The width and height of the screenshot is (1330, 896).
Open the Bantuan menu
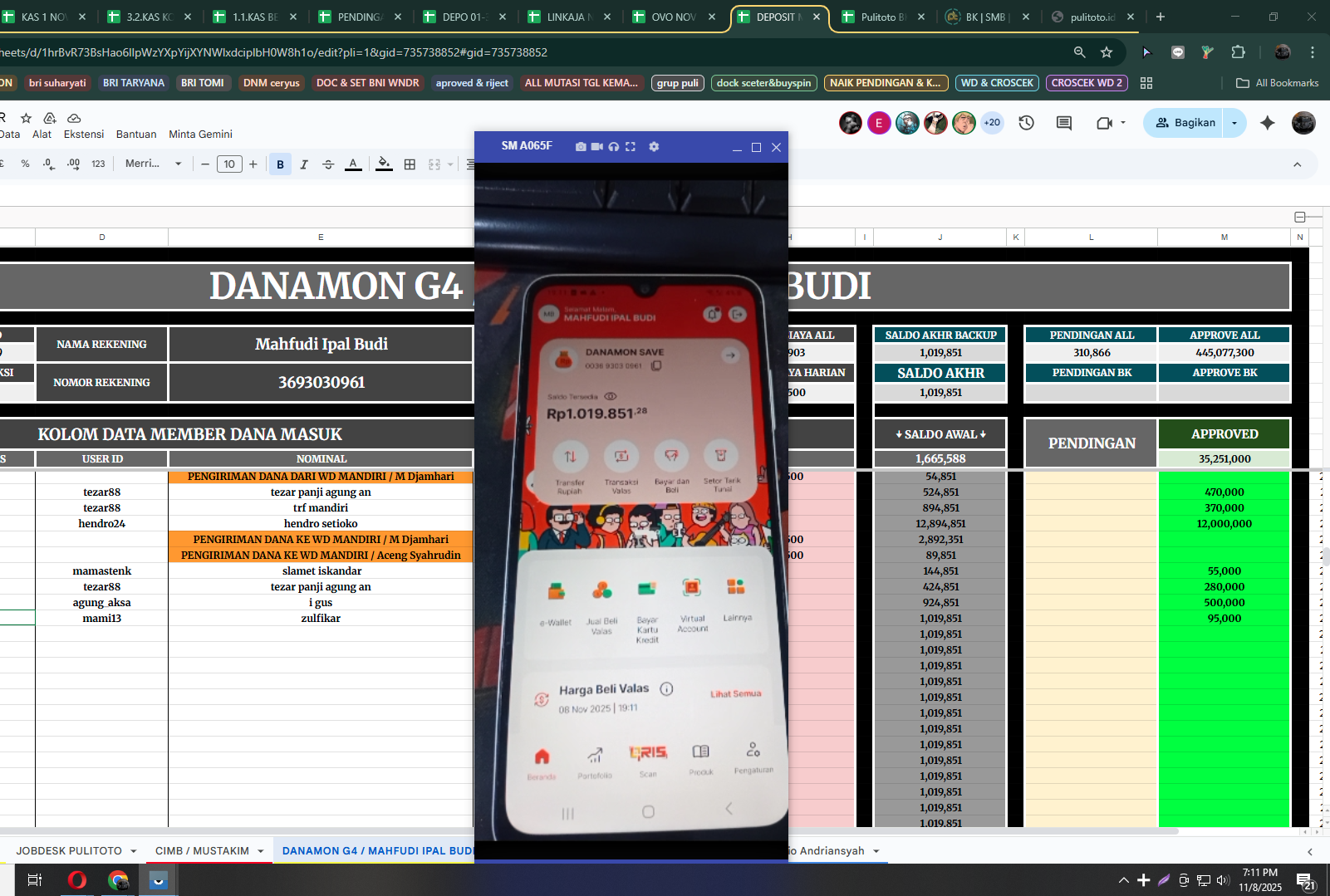pos(136,135)
